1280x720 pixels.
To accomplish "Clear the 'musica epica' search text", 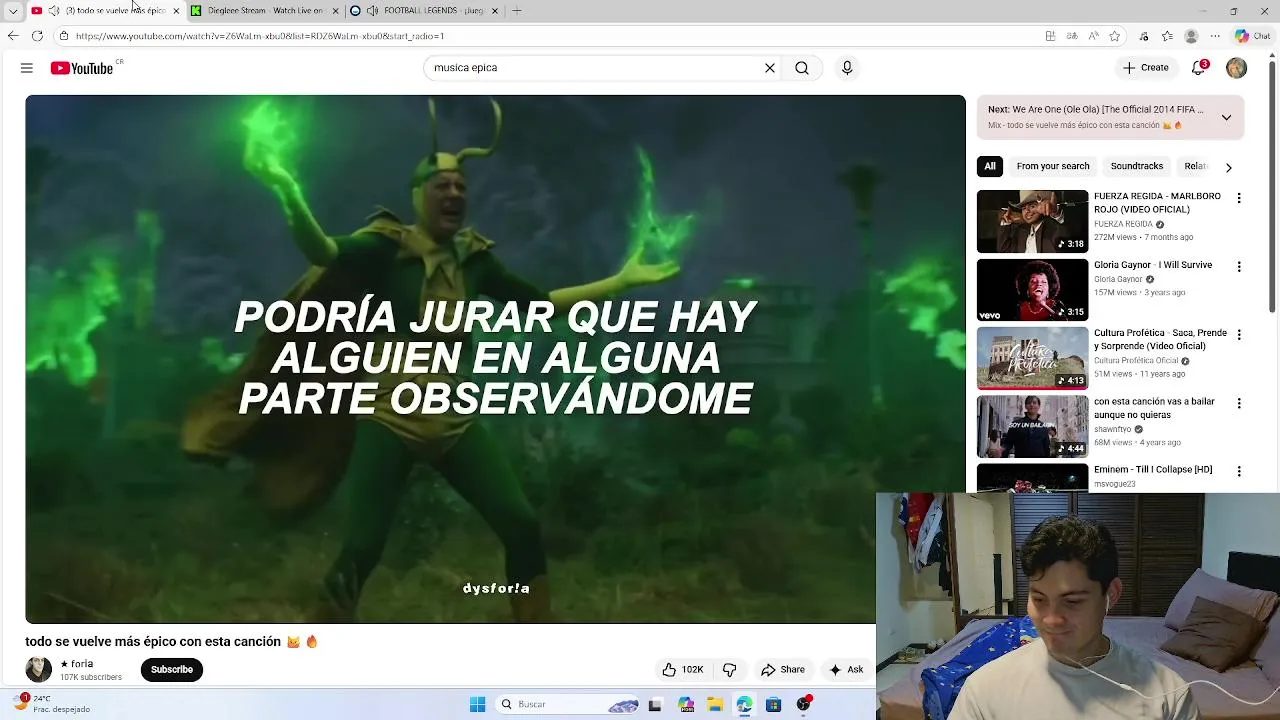I will click(x=770, y=68).
